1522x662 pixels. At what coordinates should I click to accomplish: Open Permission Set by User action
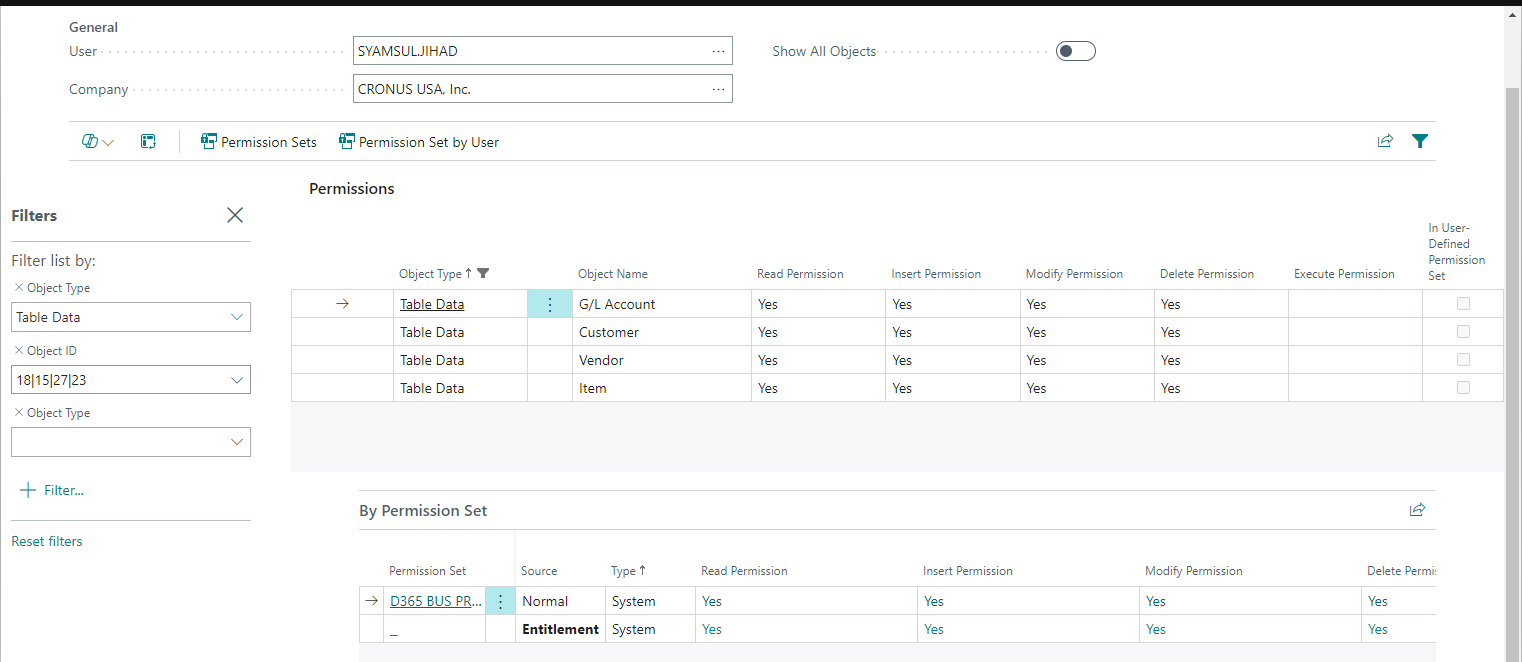419,142
